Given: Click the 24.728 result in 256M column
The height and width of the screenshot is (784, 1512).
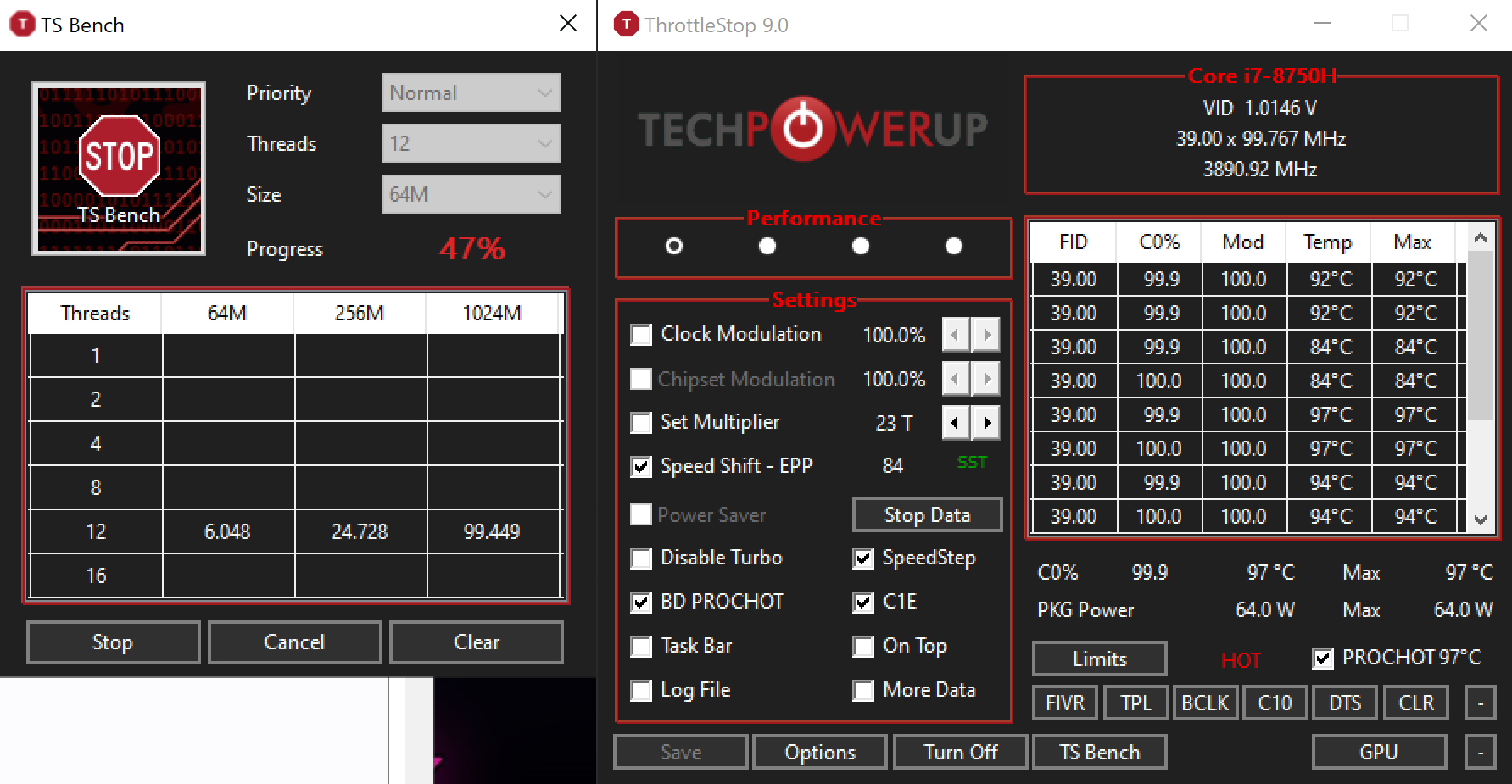Looking at the screenshot, I should click(x=360, y=531).
